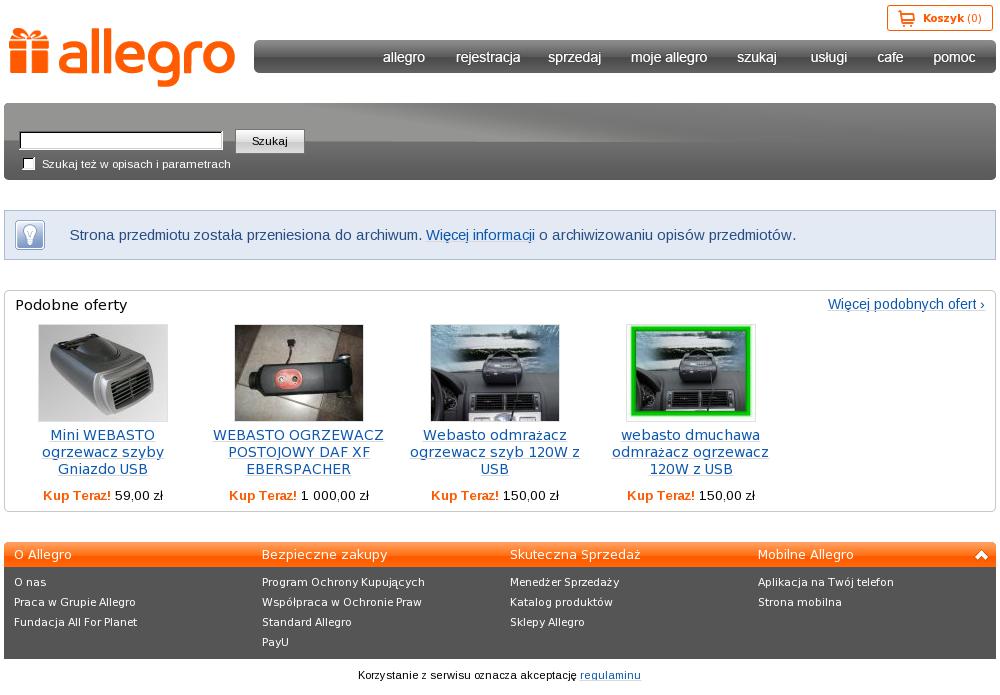This screenshot has height=695, width=1000.
Task: Open 'Standard Allegro' footer link
Action: tap(307, 622)
